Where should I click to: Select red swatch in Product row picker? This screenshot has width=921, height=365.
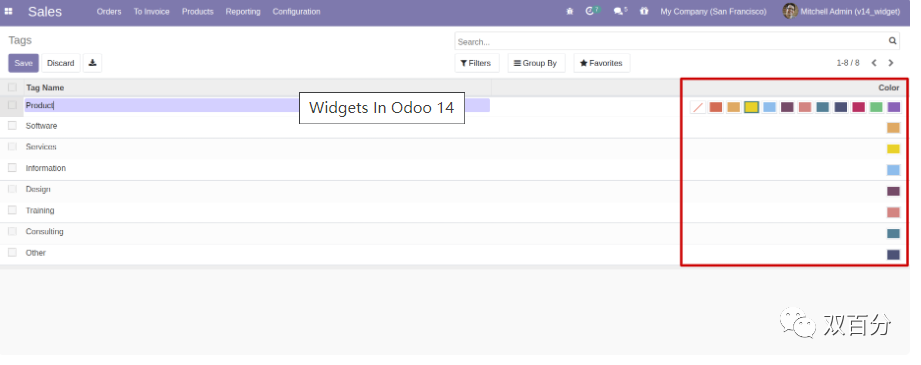715,107
